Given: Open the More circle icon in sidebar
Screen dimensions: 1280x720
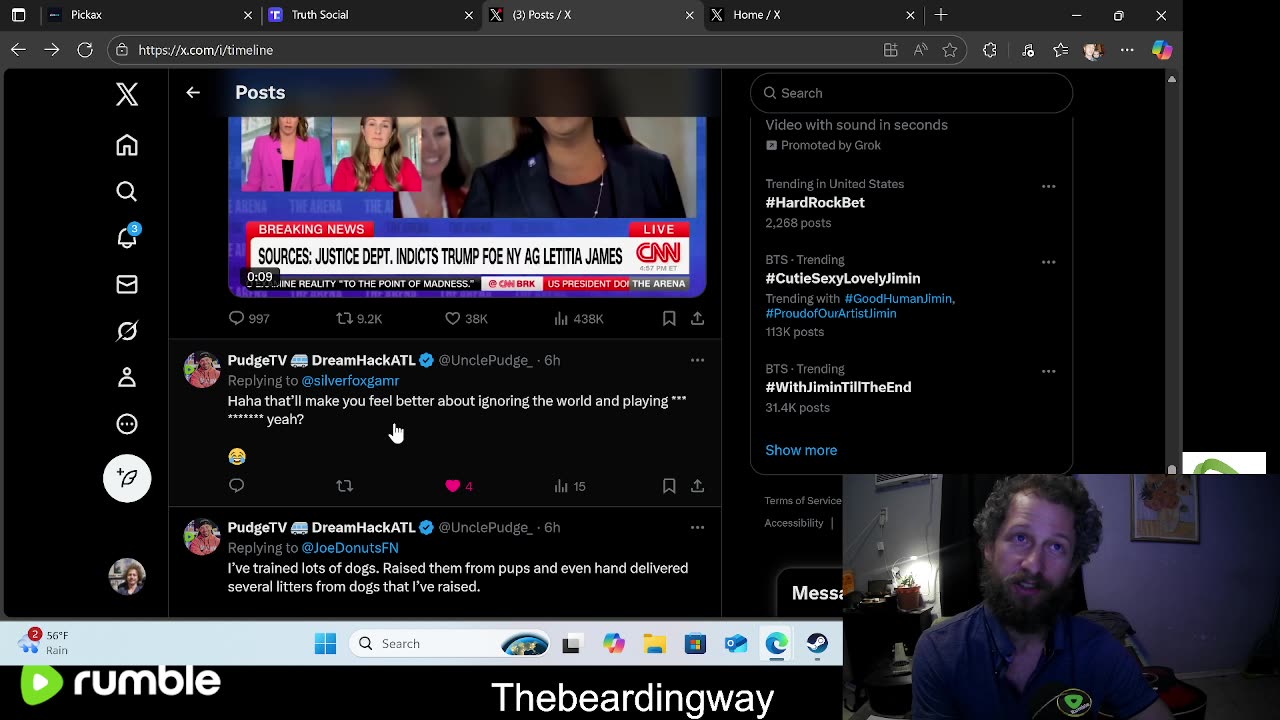Looking at the screenshot, I should 127,424.
